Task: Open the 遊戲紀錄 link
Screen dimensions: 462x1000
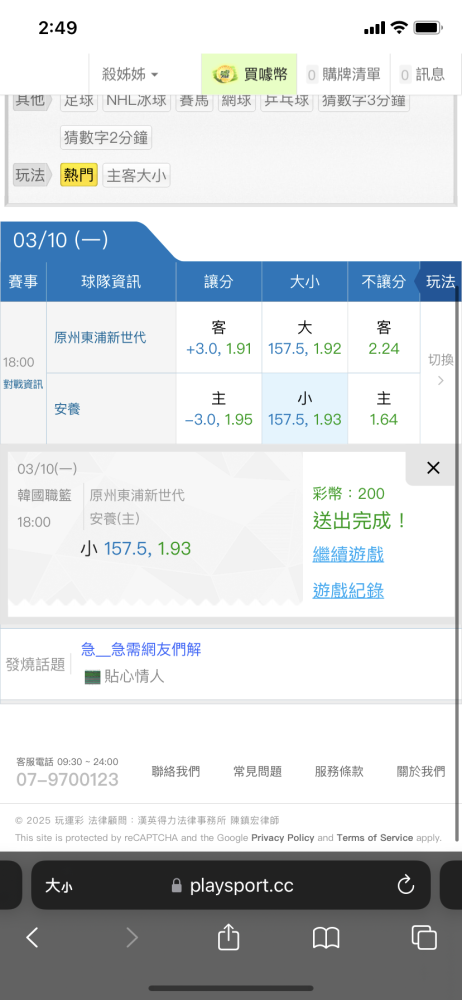Action: click(x=348, y=591)
